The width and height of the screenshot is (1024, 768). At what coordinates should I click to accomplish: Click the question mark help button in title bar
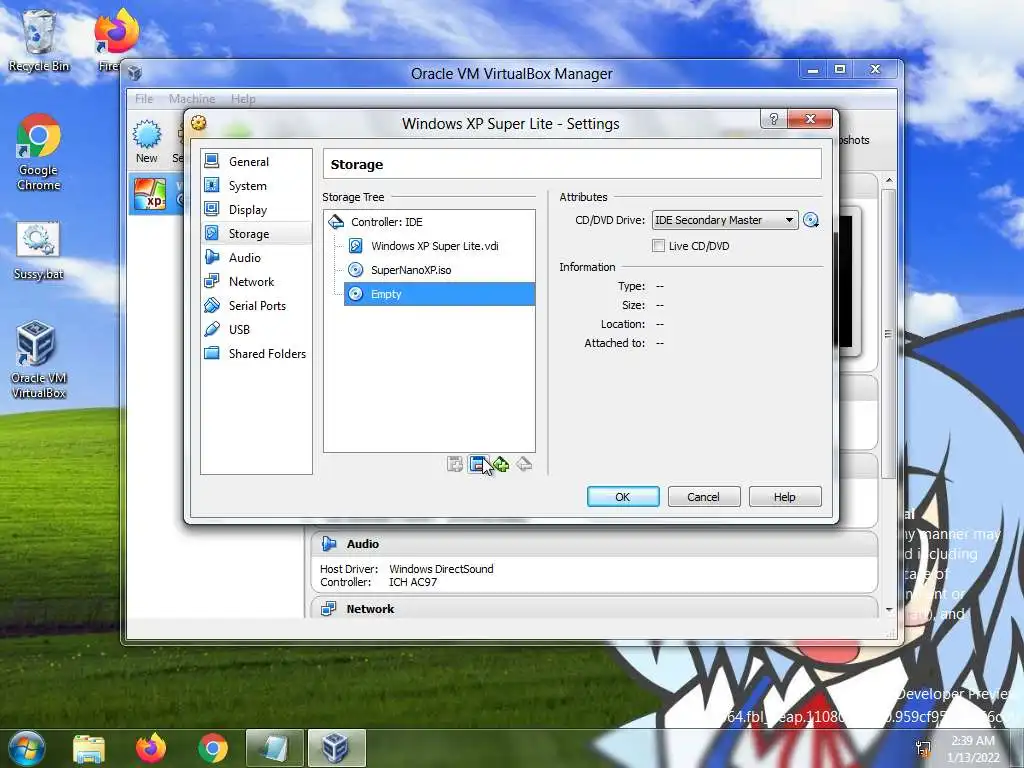click(x=774, y=119)
